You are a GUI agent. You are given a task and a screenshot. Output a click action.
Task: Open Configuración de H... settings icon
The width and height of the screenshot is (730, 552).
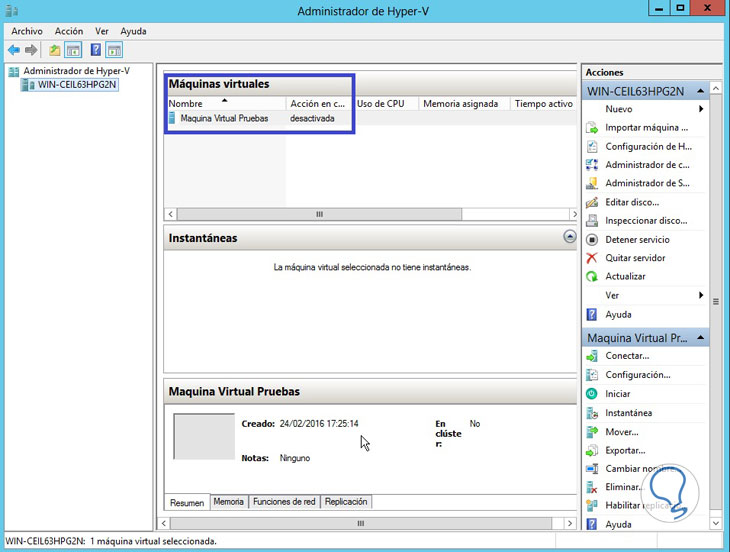(592, 146)
